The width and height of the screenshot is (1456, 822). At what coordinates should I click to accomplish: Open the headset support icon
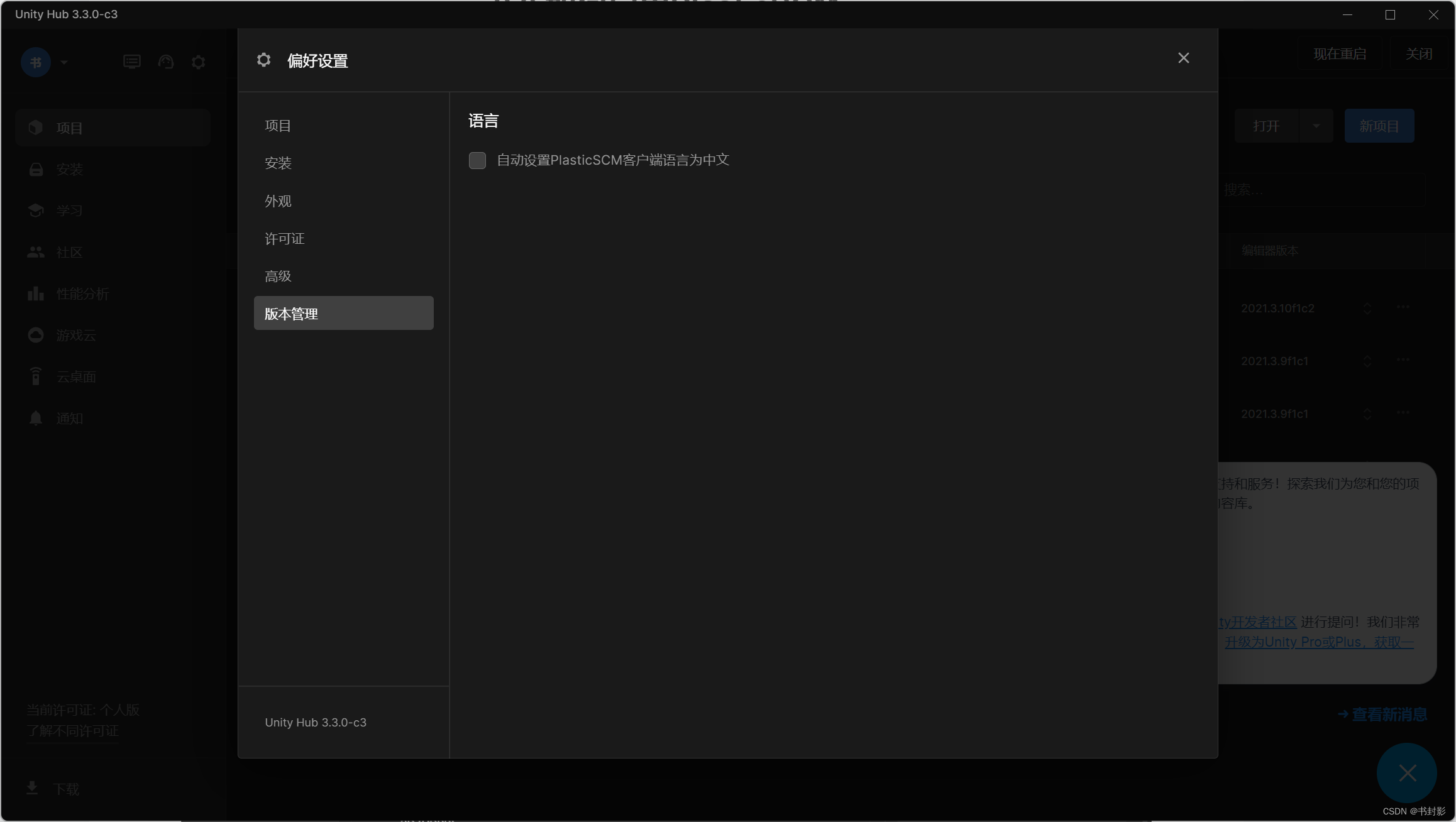[166, 62]
